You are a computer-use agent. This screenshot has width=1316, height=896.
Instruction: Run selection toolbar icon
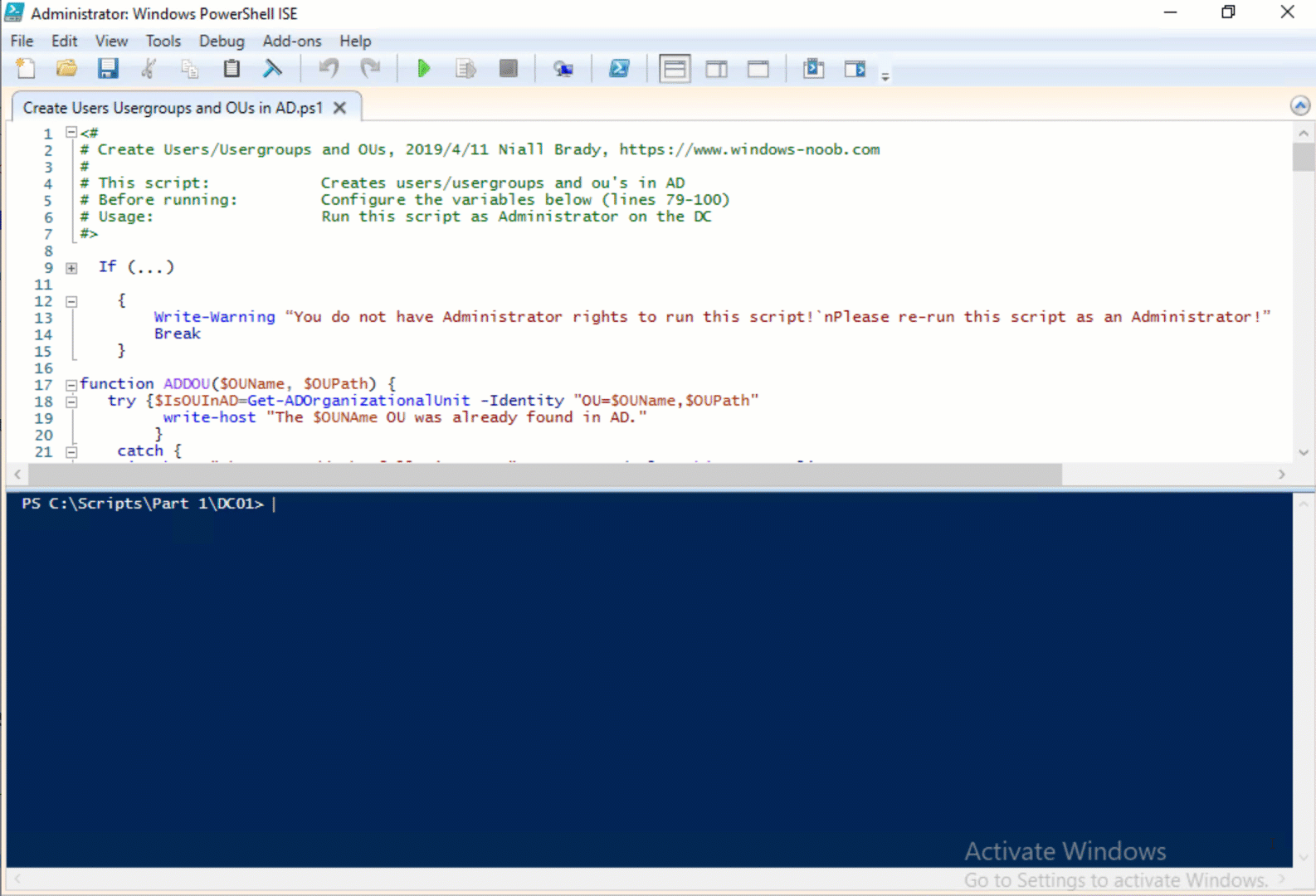click(x=465, y=69)
